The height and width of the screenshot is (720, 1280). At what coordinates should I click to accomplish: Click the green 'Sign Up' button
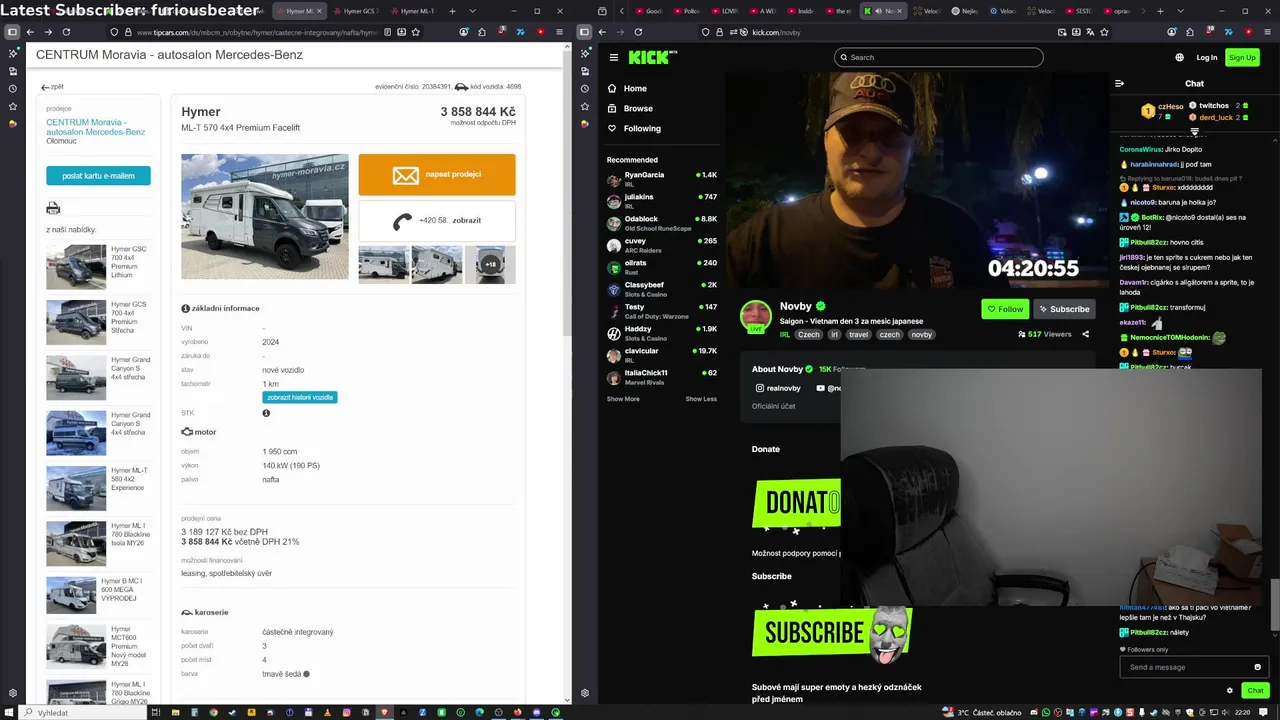pyautogui.click(x=1242, y=57)
